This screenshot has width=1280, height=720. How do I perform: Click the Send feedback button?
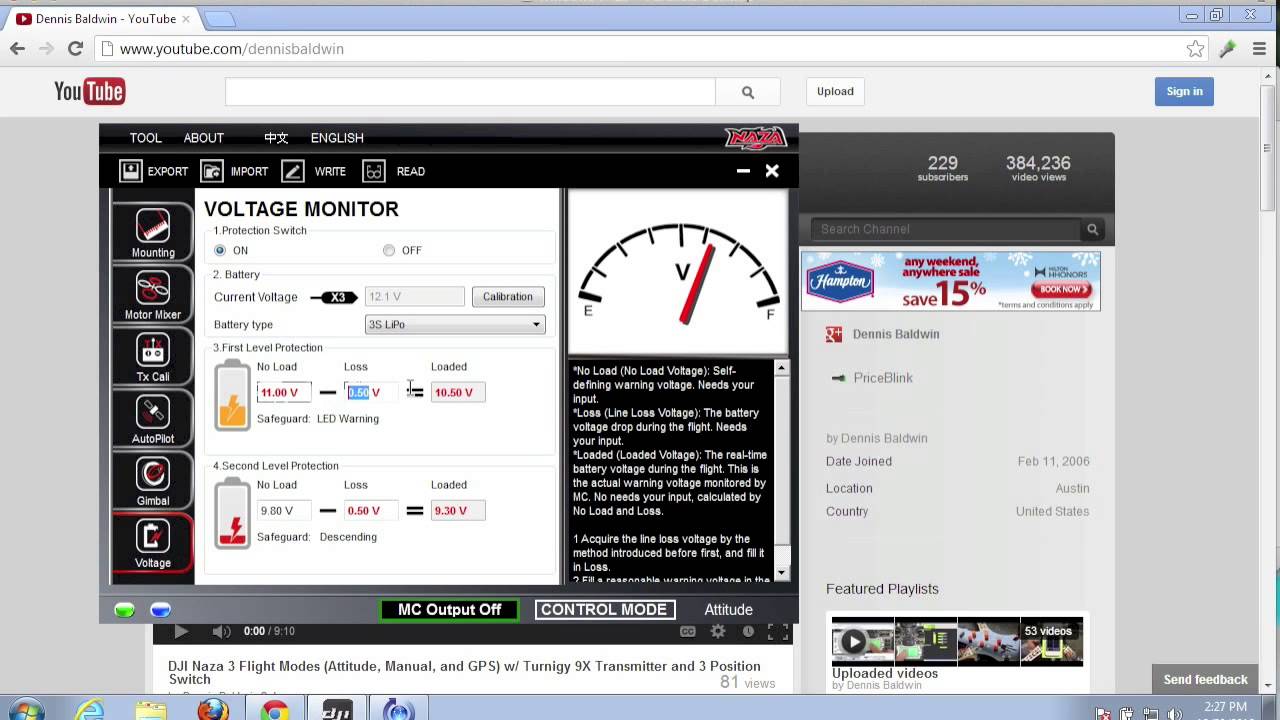point(1205,680)
